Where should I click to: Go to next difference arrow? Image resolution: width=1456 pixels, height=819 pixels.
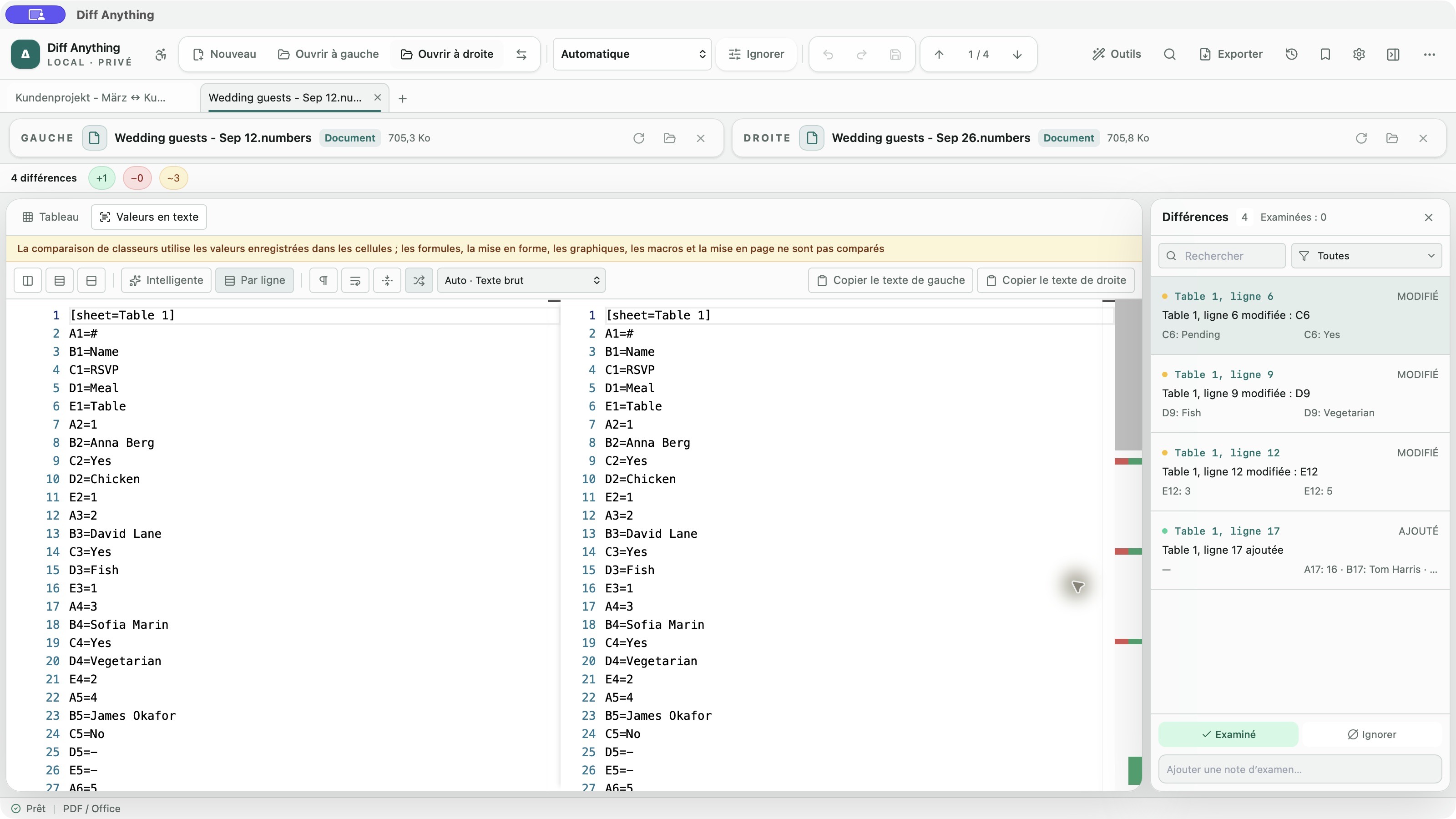pyautogui.click(x=1017, y=54)
